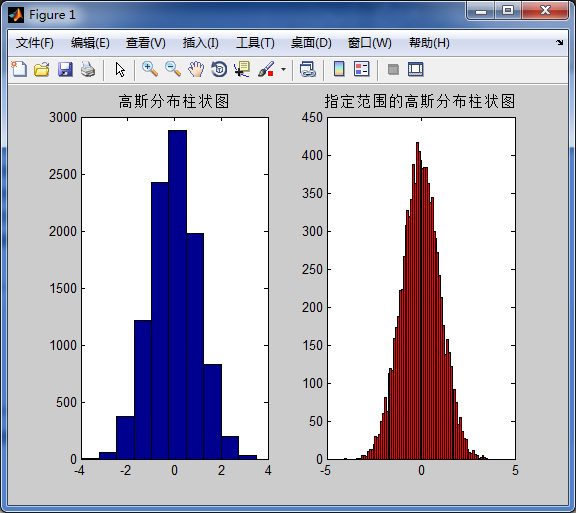Click the 200 y-axis label on right plot
Screen dimensions: 576x513
tap(312, 308)
